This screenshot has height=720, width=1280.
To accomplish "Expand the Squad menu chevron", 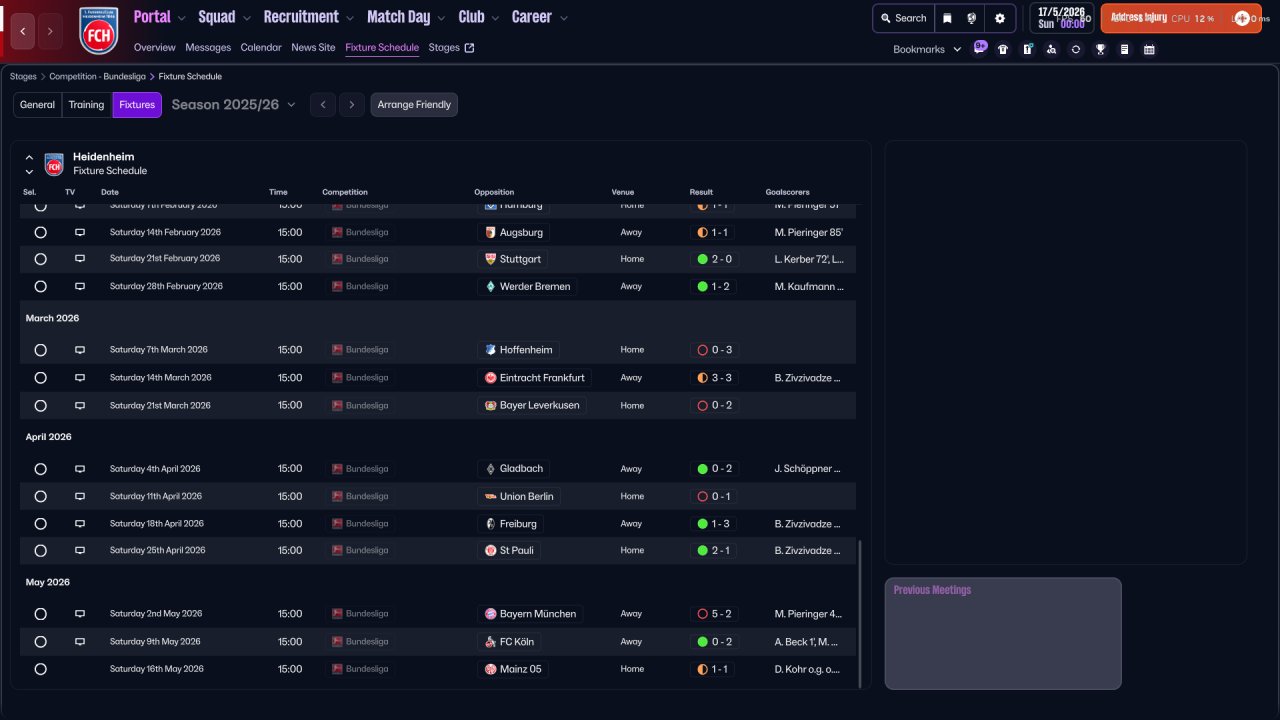I will [246, 18].
